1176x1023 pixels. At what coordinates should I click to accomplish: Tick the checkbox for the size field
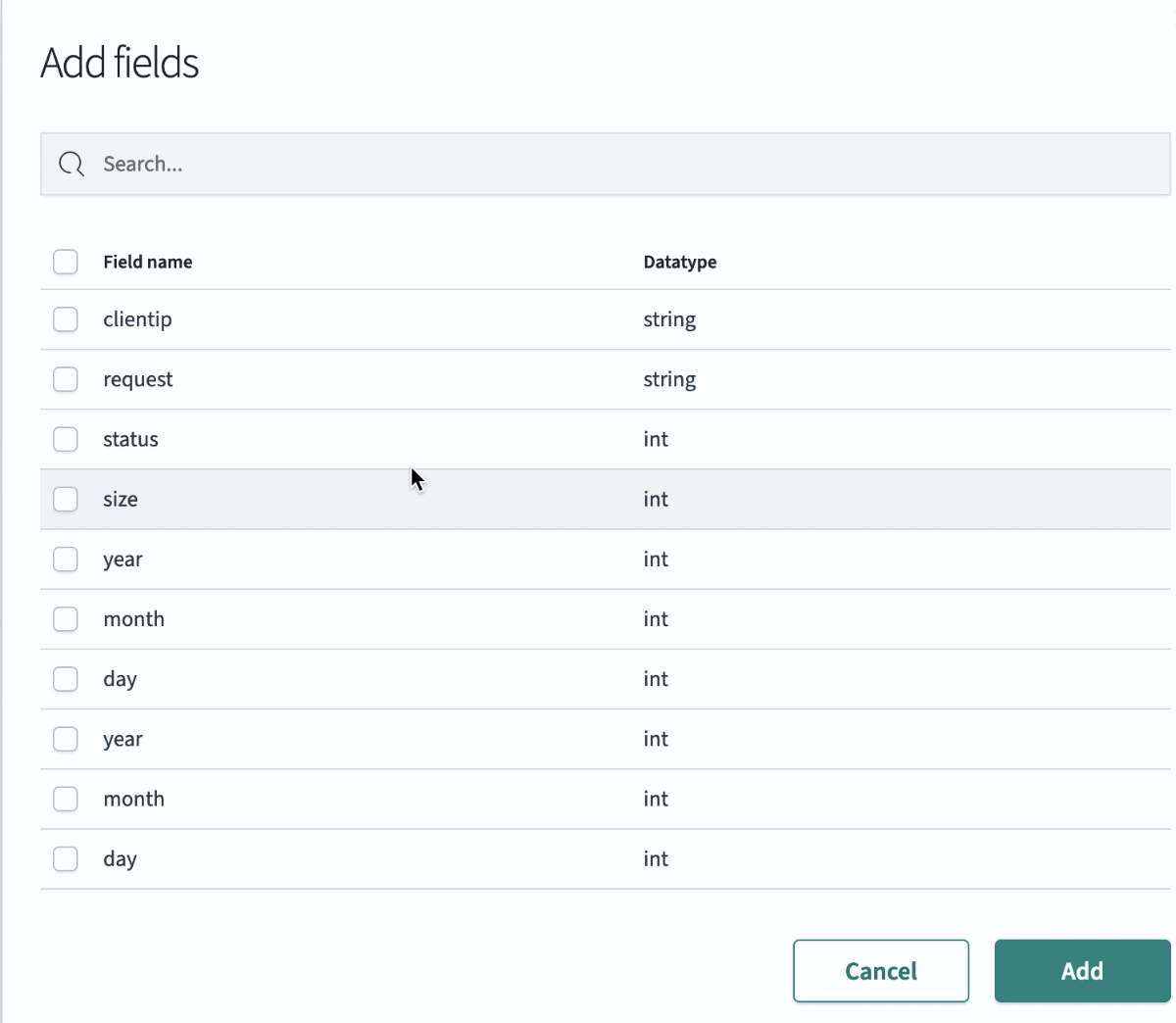[x=66, y=499]
